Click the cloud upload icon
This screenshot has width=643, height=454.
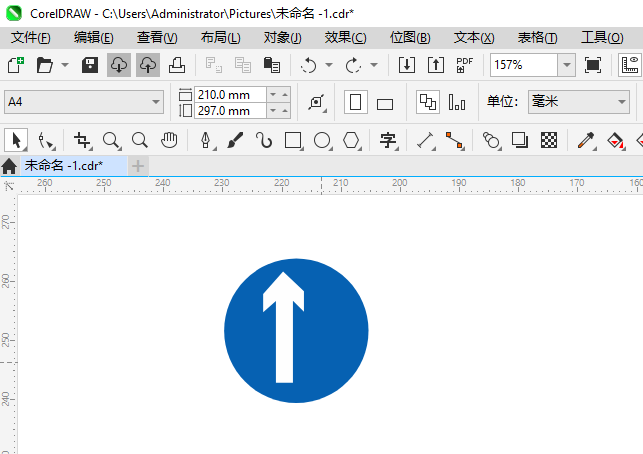point(148,65)
